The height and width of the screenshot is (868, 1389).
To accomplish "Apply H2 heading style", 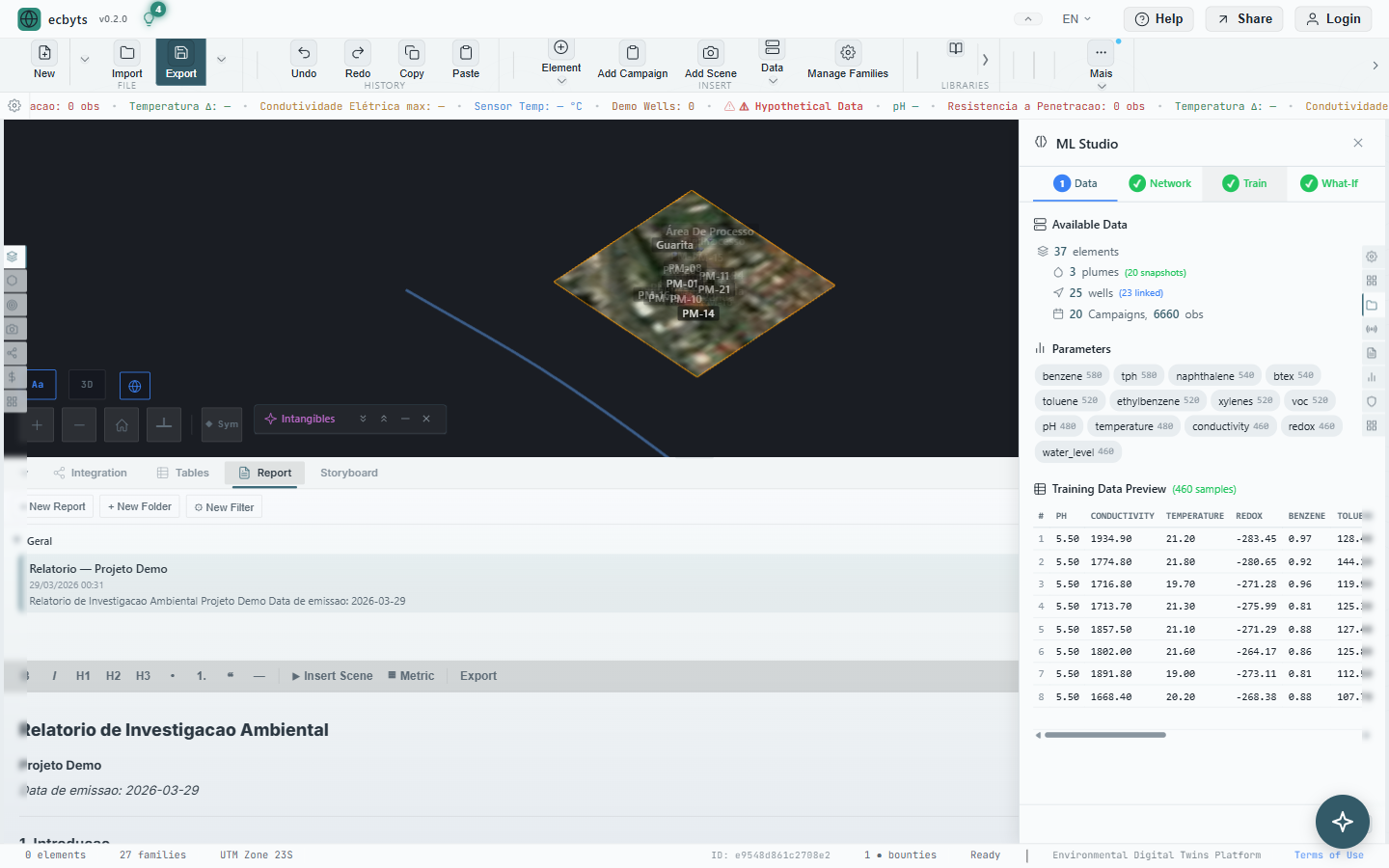I will click(x=113, y=676).
